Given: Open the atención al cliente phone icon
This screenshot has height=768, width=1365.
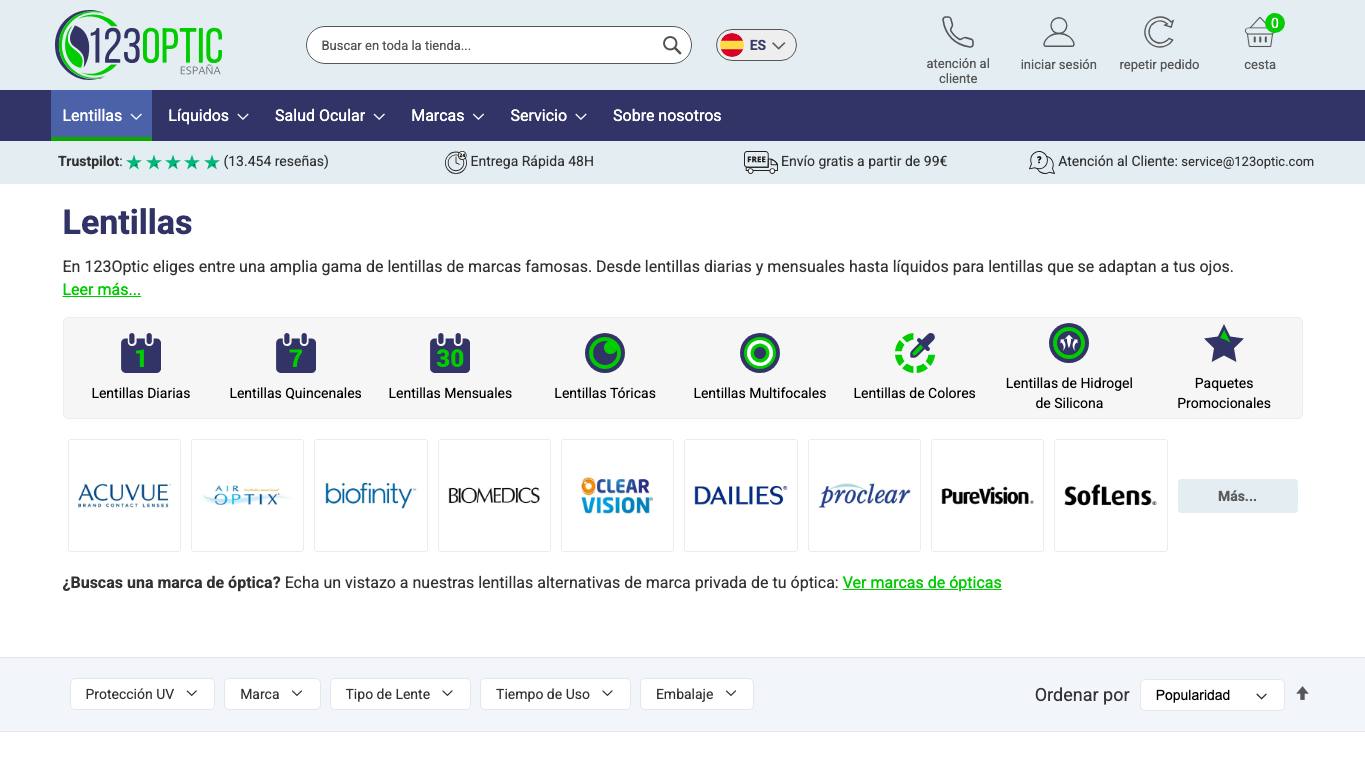Looking at the screenshot, I should [x=958, y=32].
